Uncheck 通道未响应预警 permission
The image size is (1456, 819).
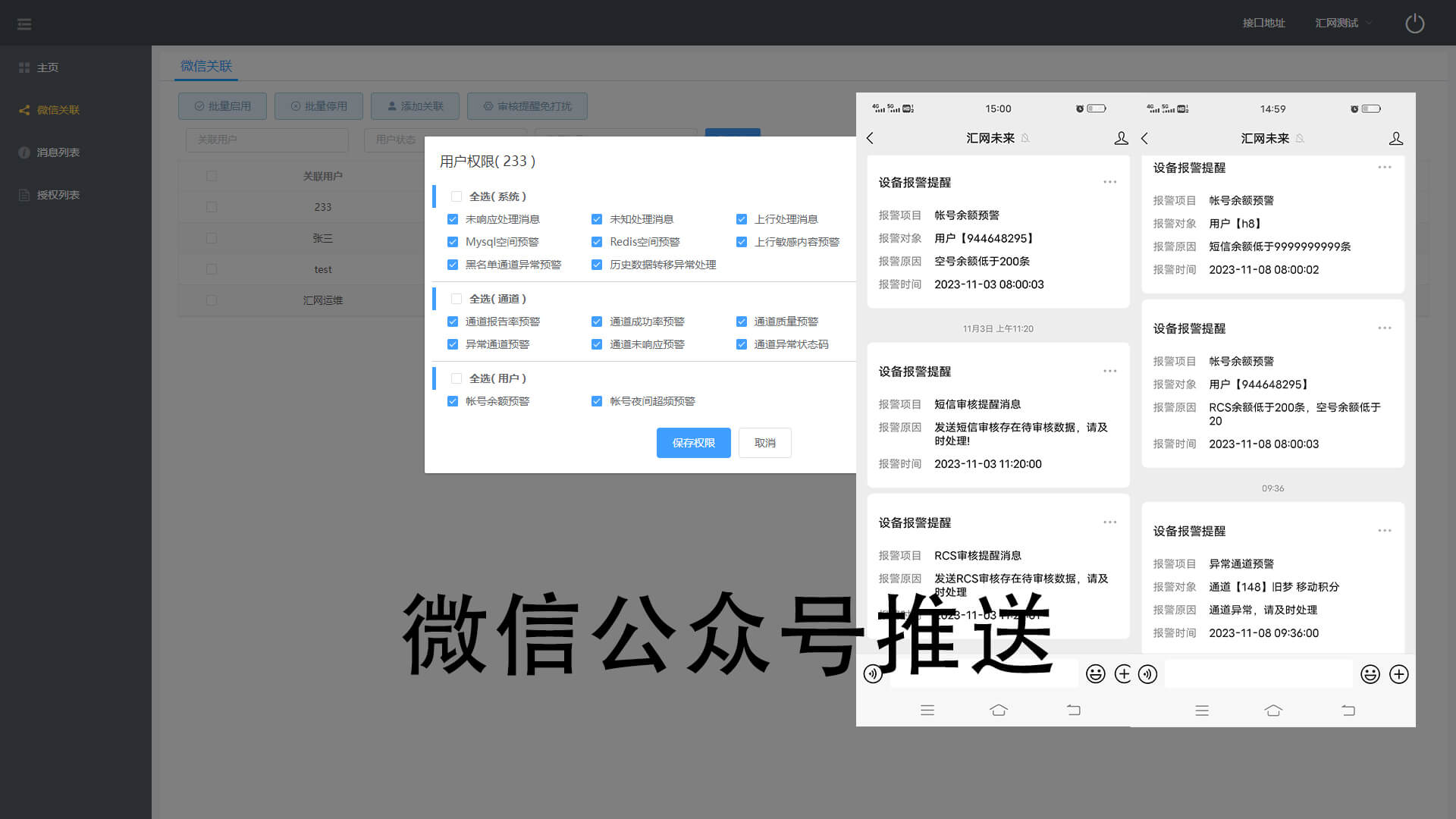(x=597, y=344)
